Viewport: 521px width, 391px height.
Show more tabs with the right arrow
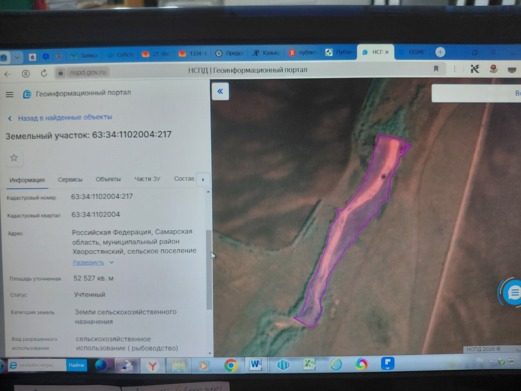[x=203, y=180]
